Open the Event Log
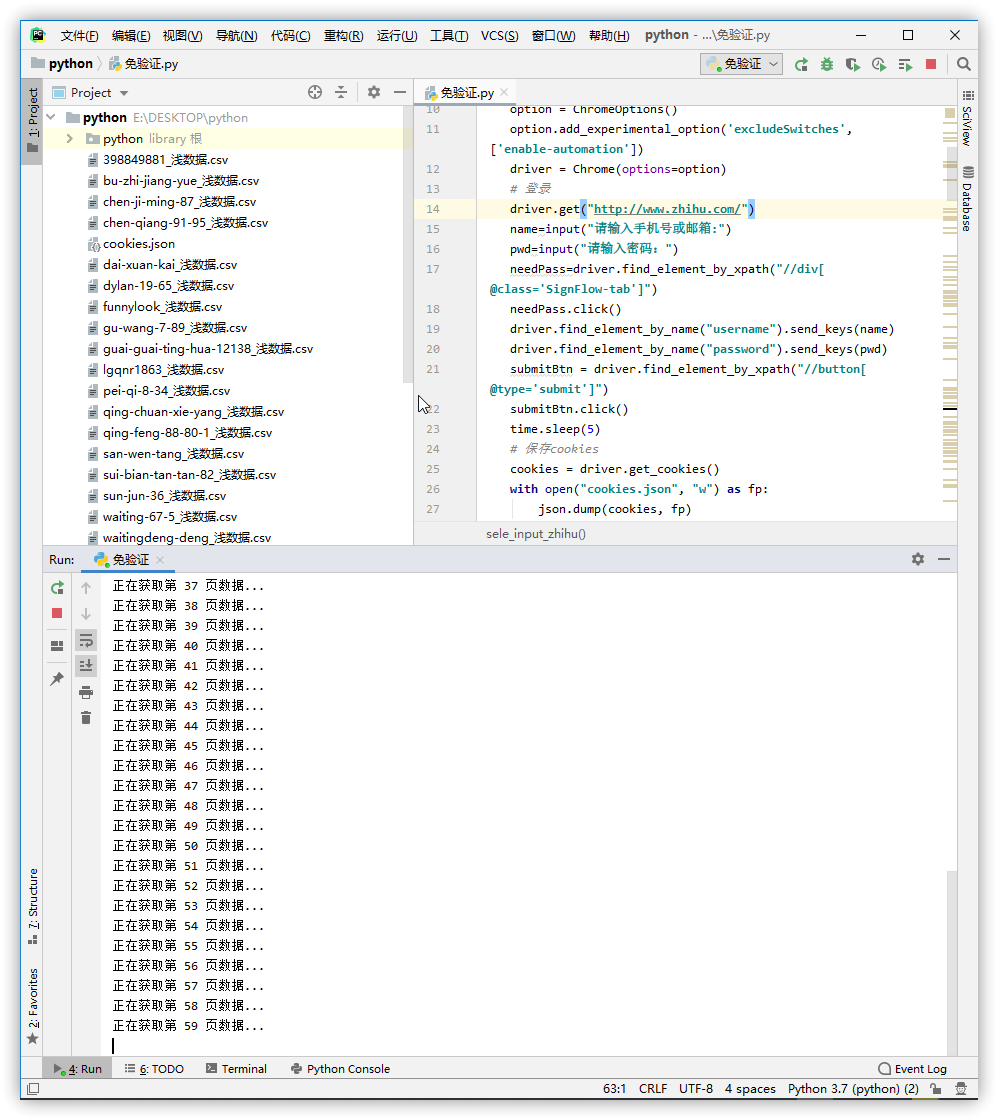The height and width of the screenshot is (1120, 998). [x=912, y=1069]
